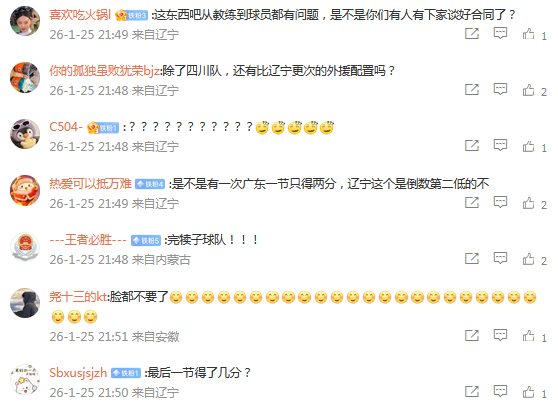Open 热爱可以抵万难 profile link
Image resolution: width=558 pixels, height=409 pixels.
[90, 184]
